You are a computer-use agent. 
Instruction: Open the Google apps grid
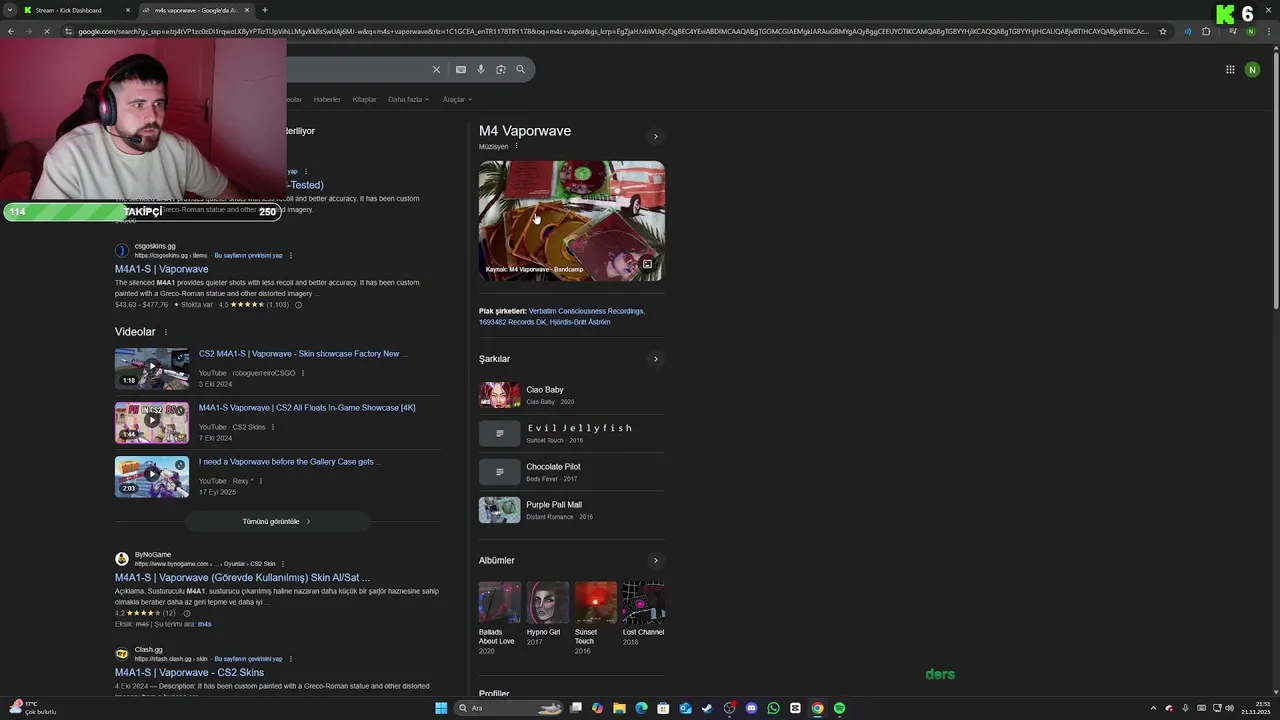point(1230,69)
